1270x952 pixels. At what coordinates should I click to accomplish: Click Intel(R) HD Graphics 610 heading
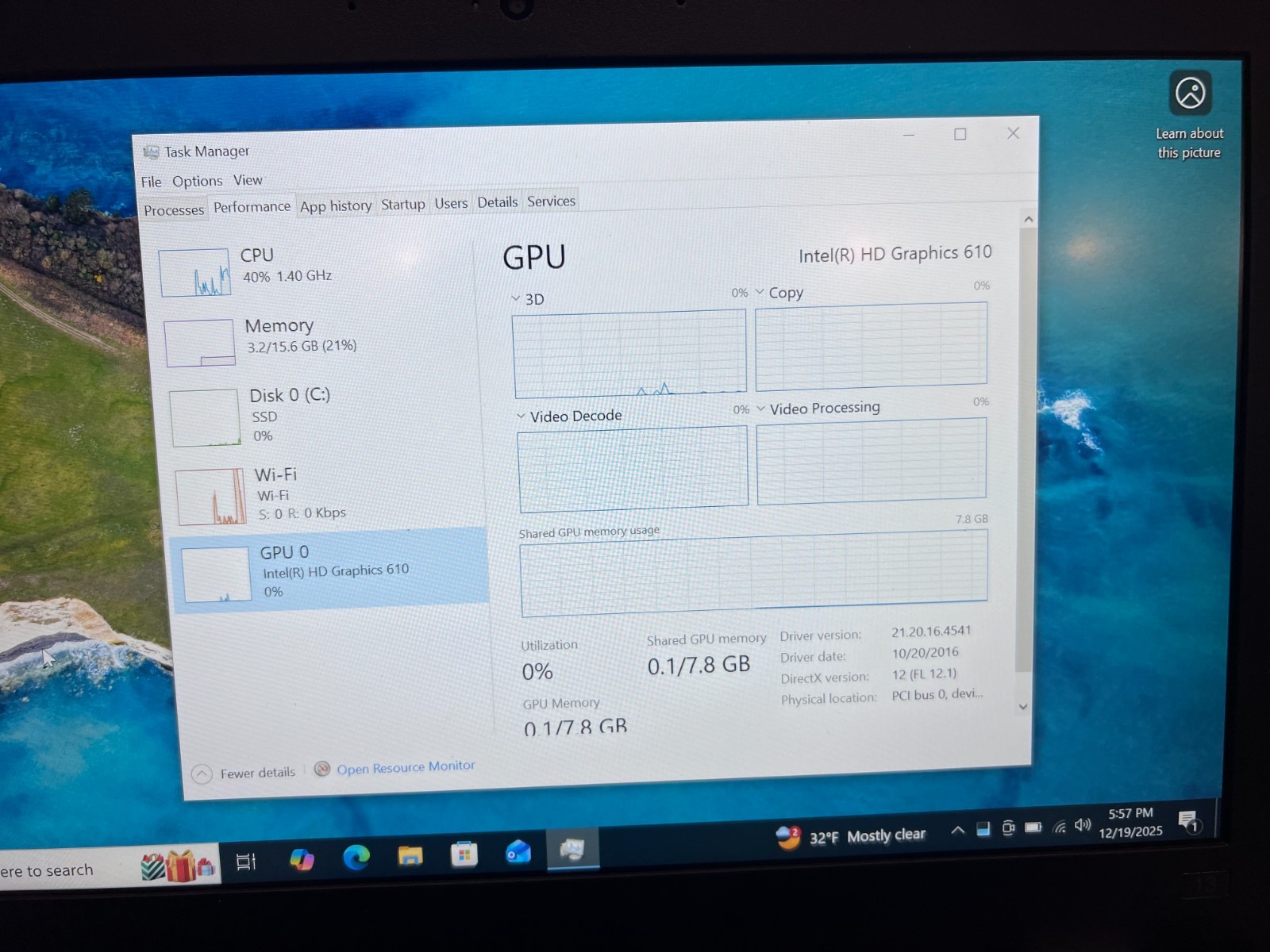[895, 254]
